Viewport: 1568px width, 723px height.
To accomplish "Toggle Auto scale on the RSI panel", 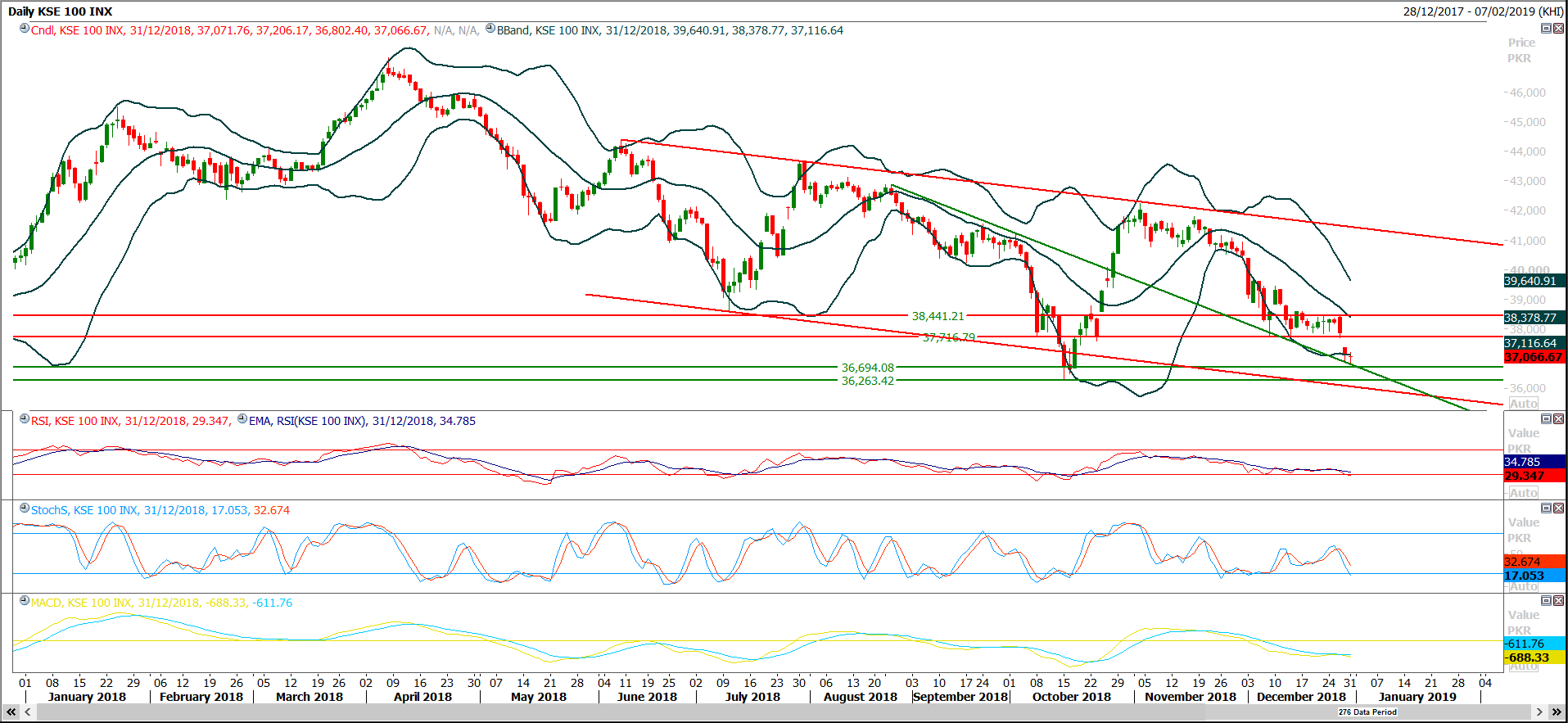I will pyautogui.click(x=1523, y=493).
